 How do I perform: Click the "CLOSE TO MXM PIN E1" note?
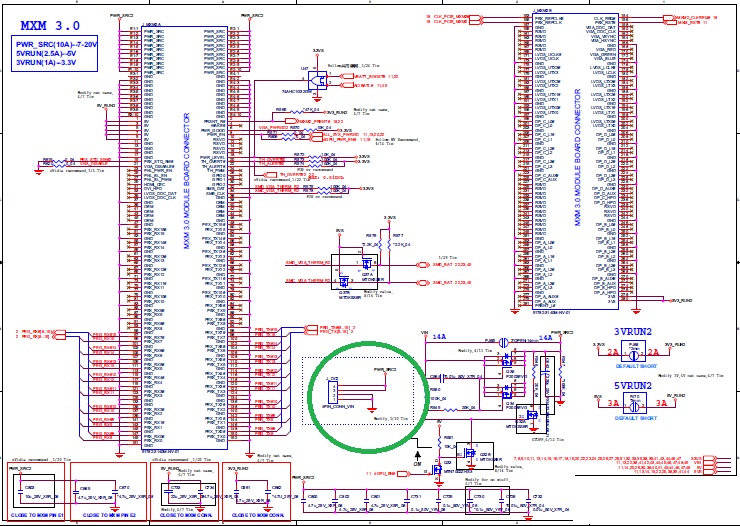tap(37, 515)
